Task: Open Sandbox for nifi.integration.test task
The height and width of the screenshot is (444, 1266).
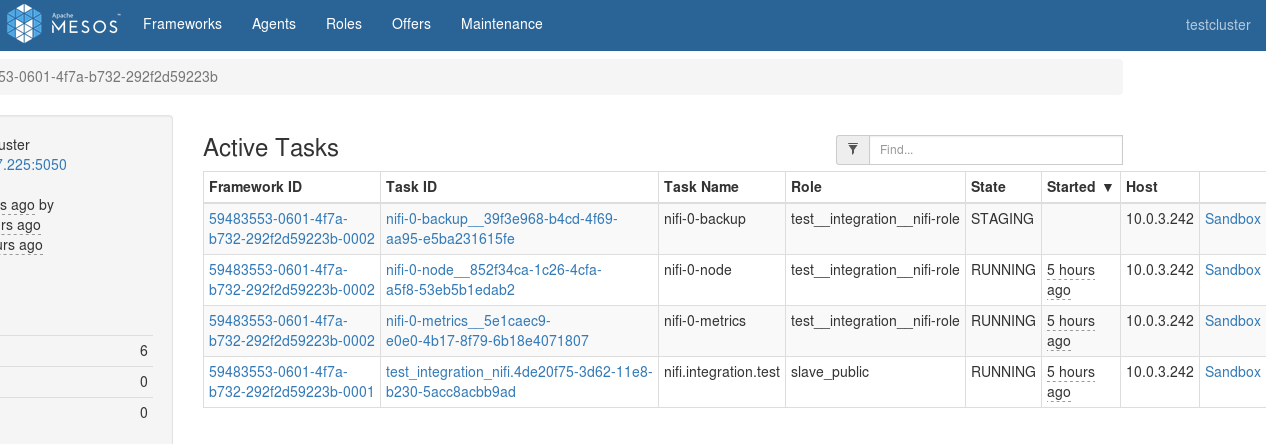Action: (1233, 372)
